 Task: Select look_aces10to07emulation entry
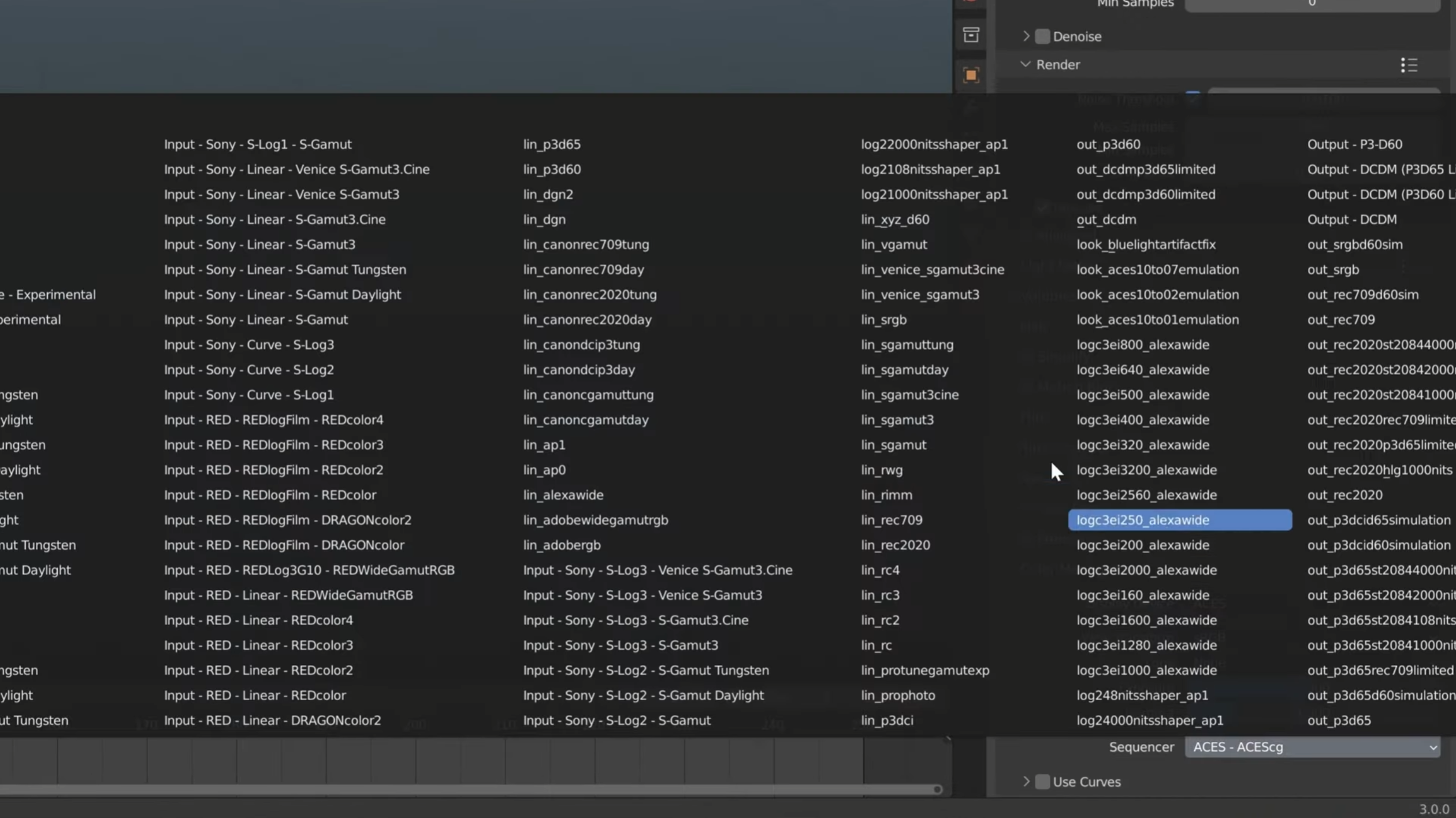[x=1157, y=270]
